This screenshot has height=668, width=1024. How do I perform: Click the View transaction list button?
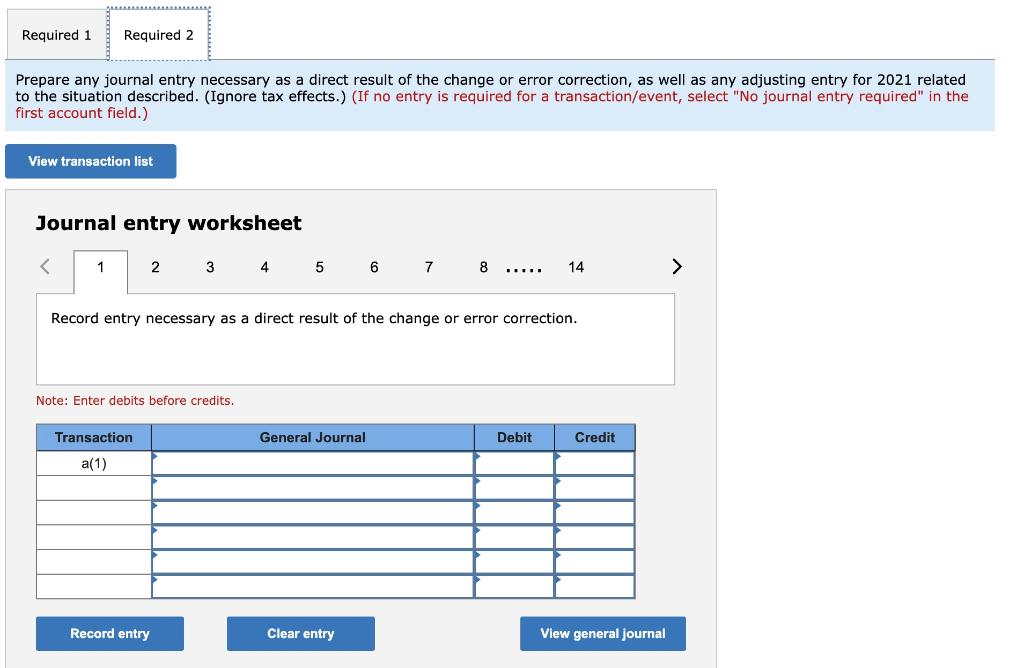pos(90,161)
